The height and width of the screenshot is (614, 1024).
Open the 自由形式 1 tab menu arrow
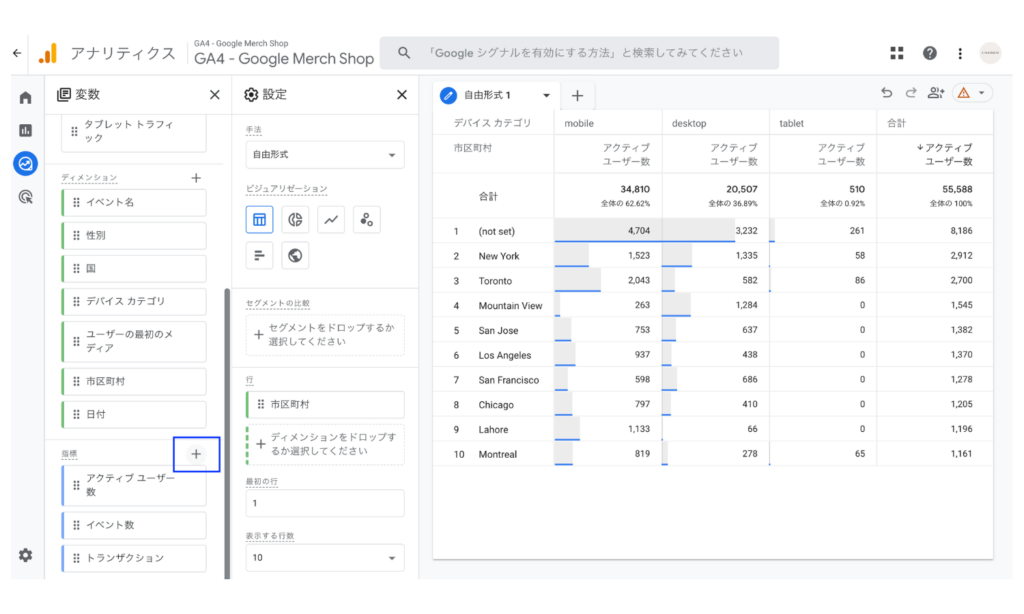(x=546, y=95)
